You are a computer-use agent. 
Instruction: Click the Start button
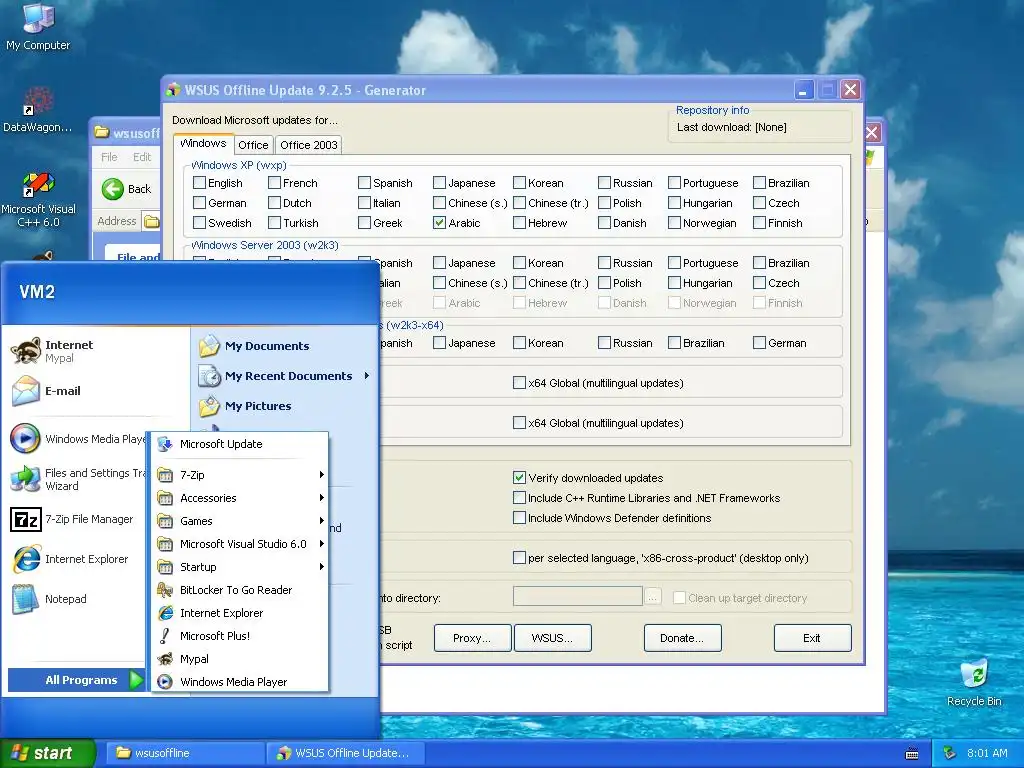tap(48, 753)
